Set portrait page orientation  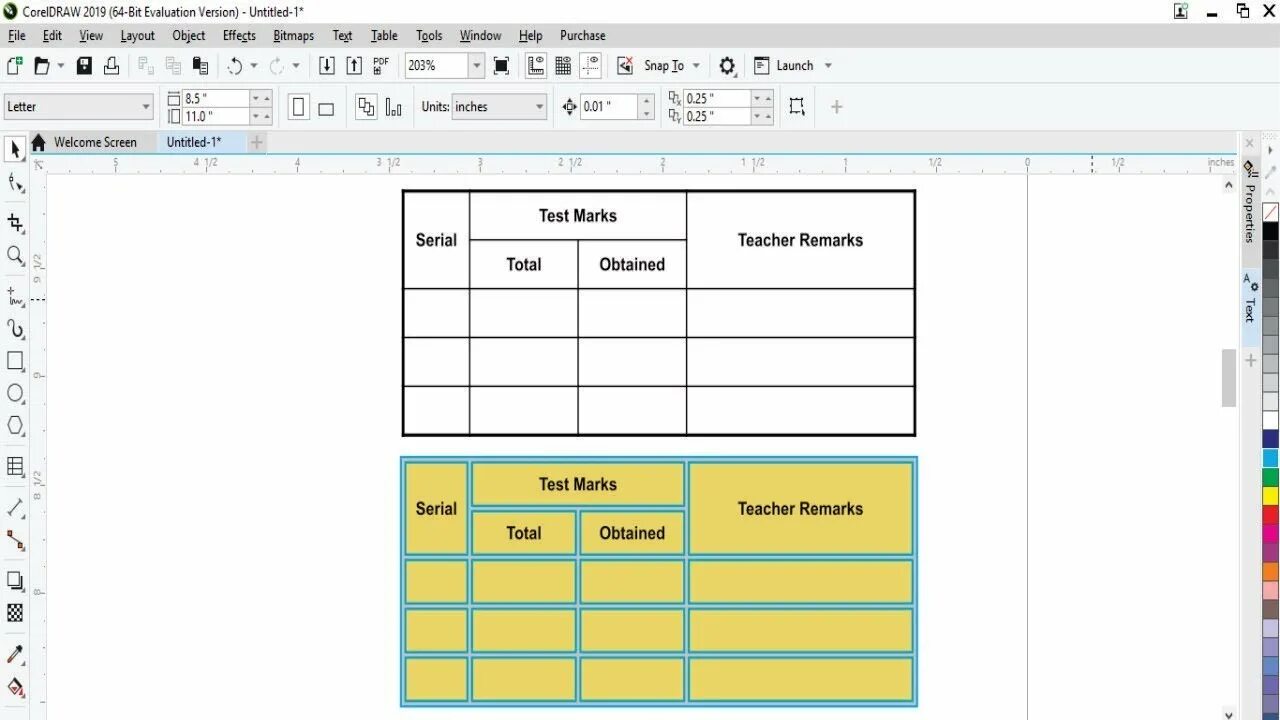tap(298, 107)
